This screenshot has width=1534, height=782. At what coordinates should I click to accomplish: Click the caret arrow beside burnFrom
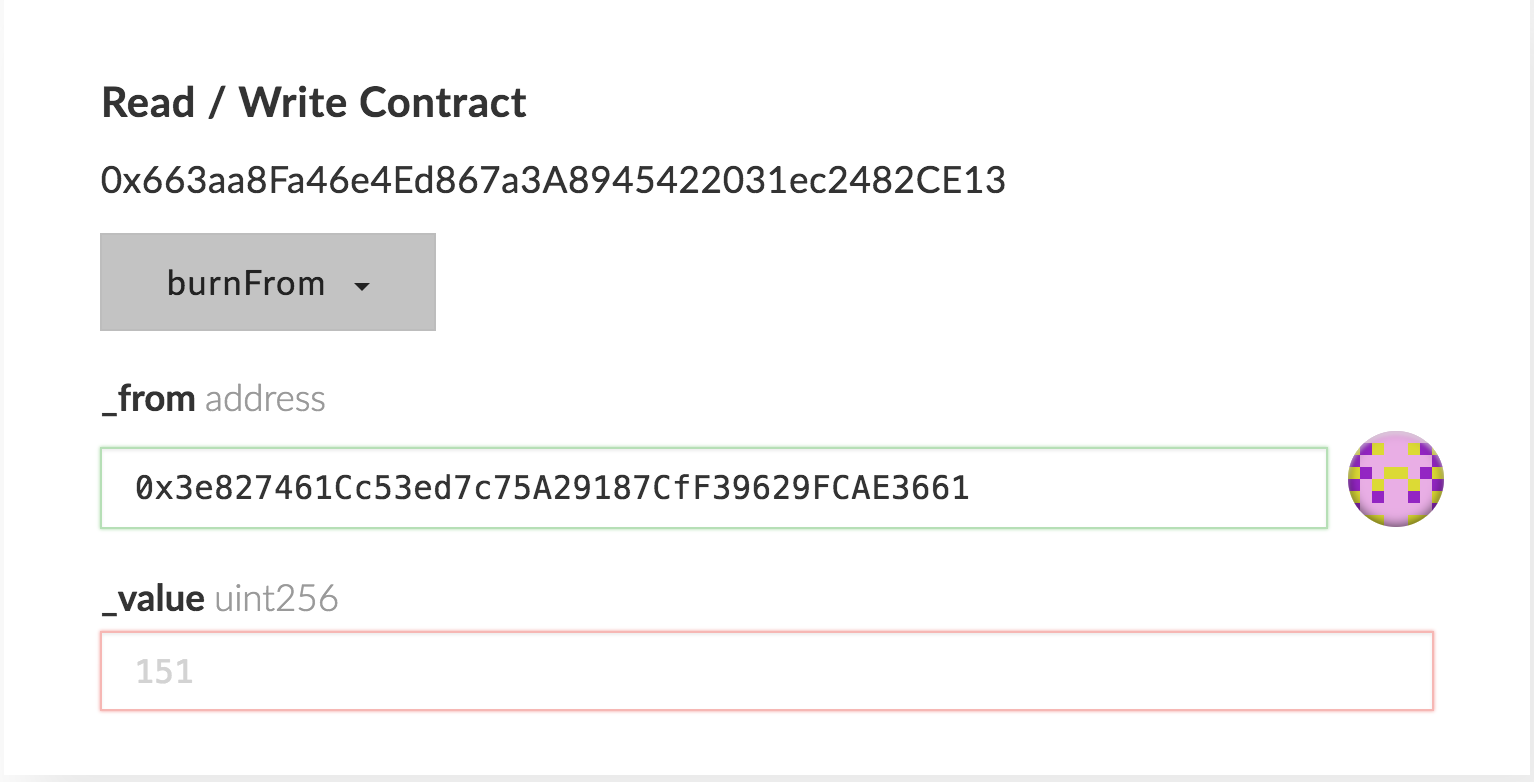362,287
